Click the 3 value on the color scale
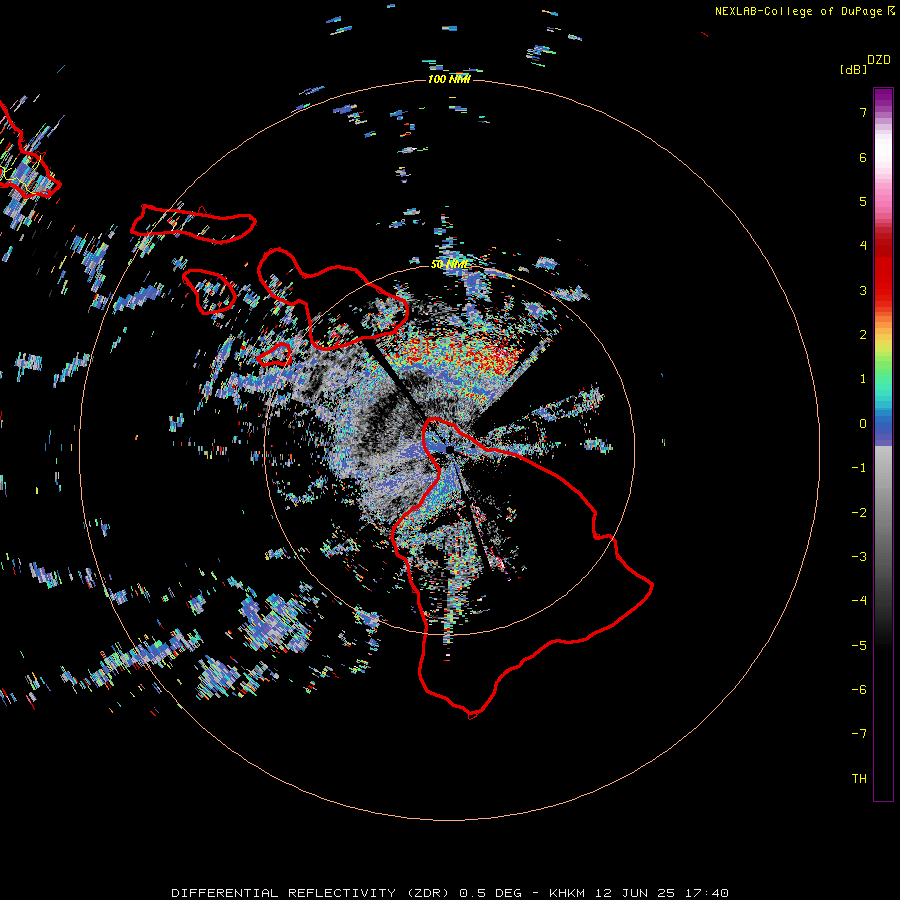The height and width of the screenshot is (900, 900). click(x=863, y=290)
